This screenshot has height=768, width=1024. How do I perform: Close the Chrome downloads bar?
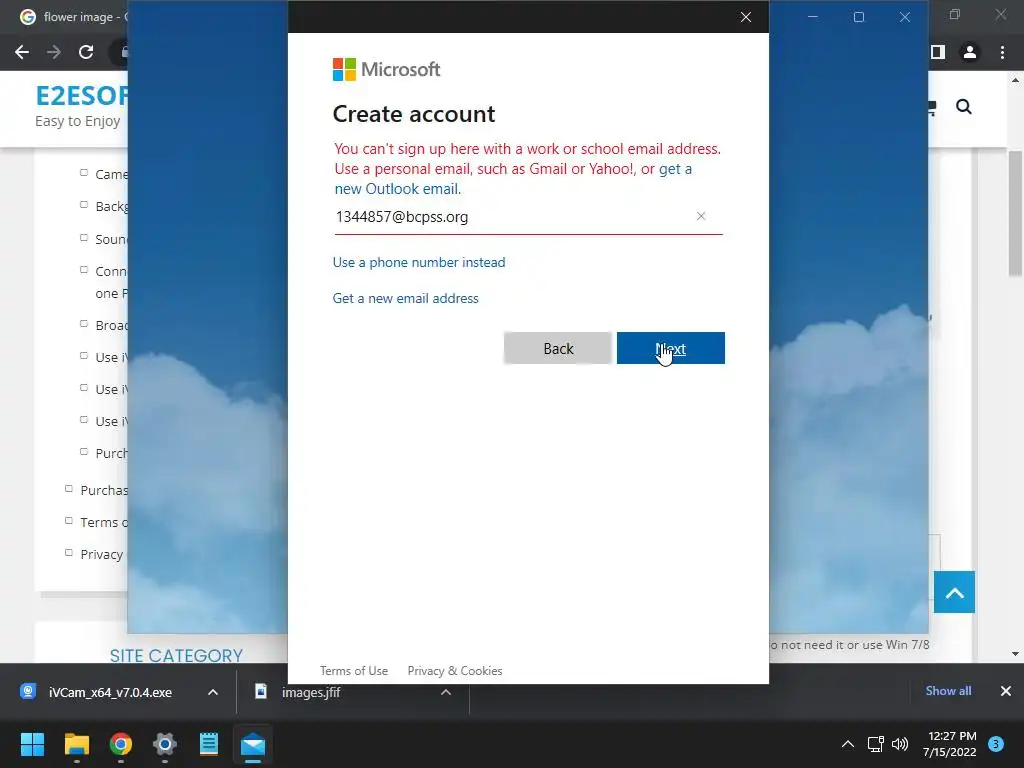pos(1006,691)
